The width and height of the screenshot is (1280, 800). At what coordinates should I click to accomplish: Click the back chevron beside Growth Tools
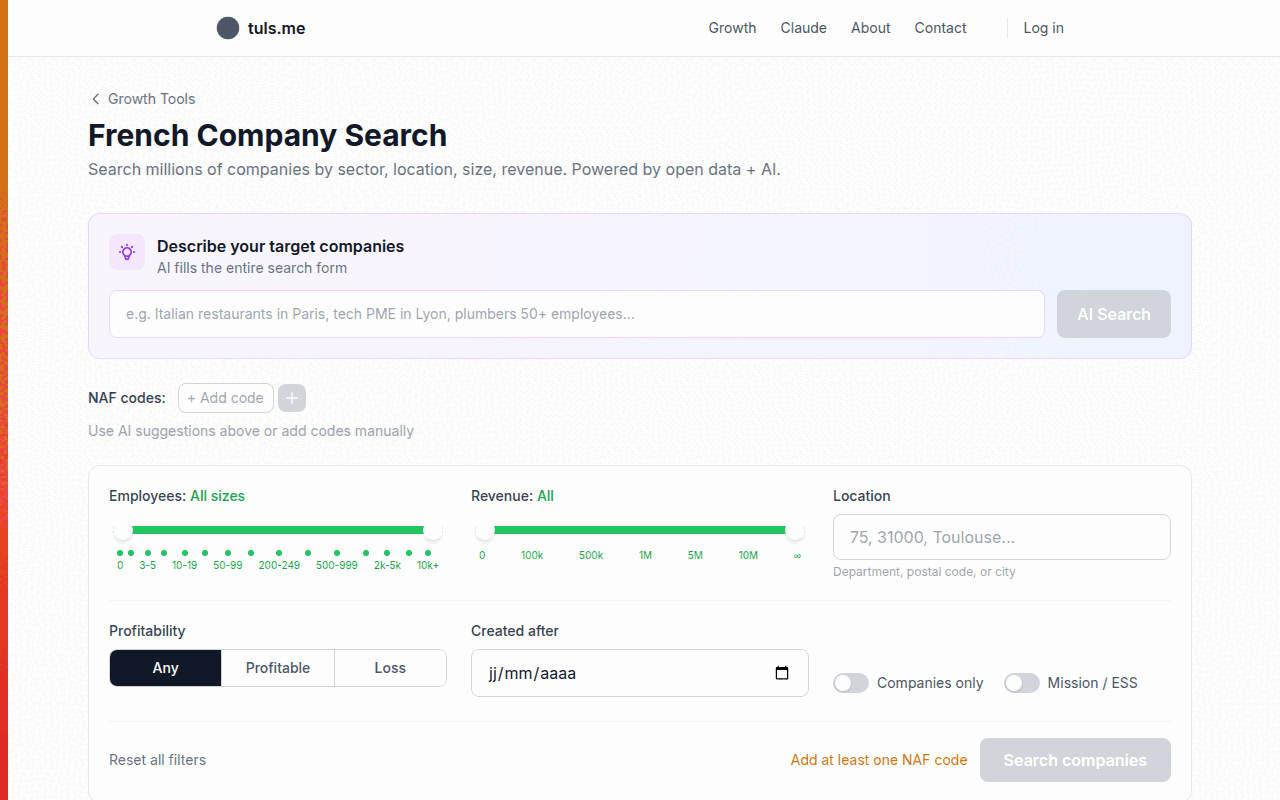coord(96,99)
